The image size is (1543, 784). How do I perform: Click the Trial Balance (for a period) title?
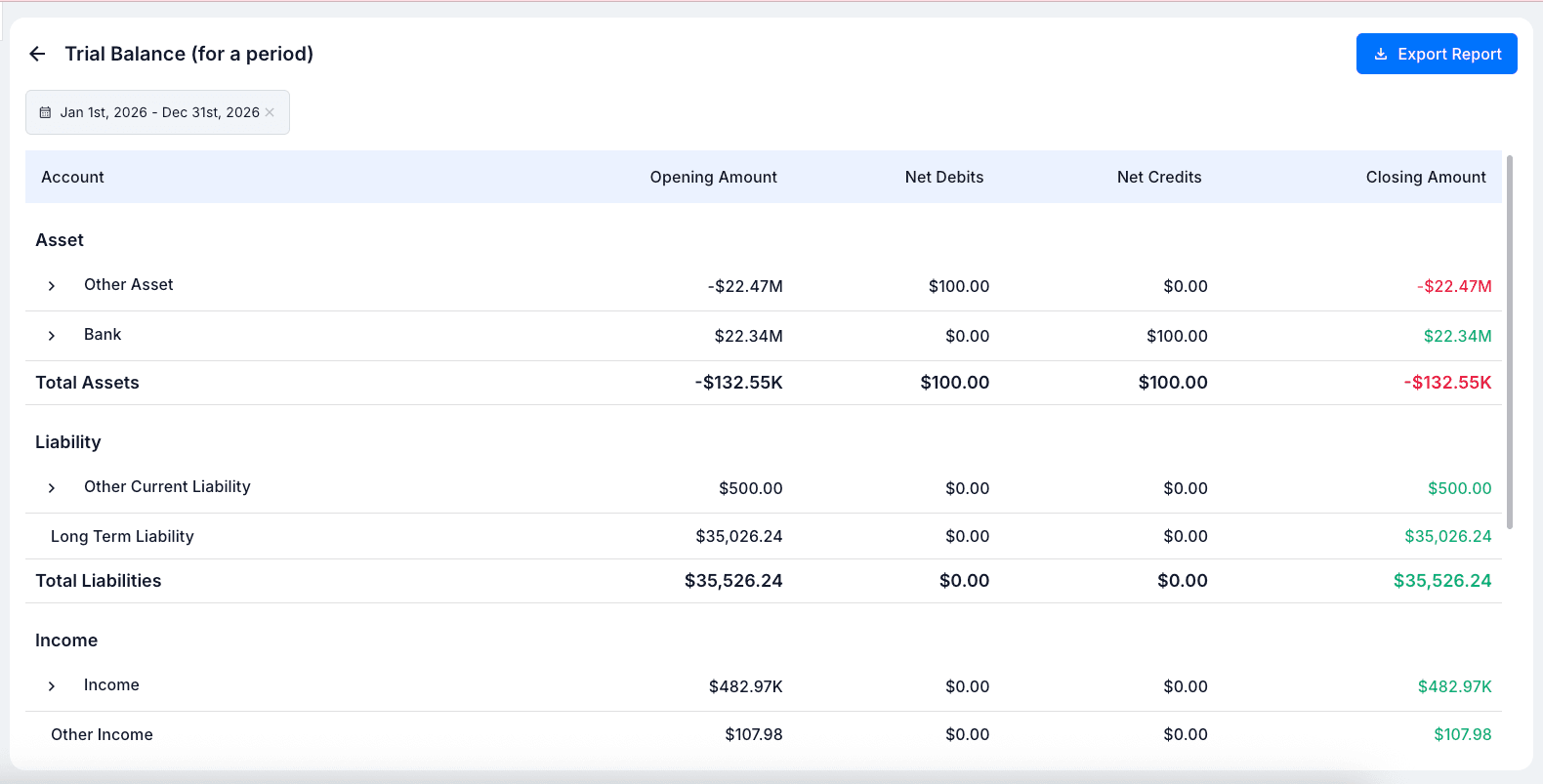click(189, 54)
